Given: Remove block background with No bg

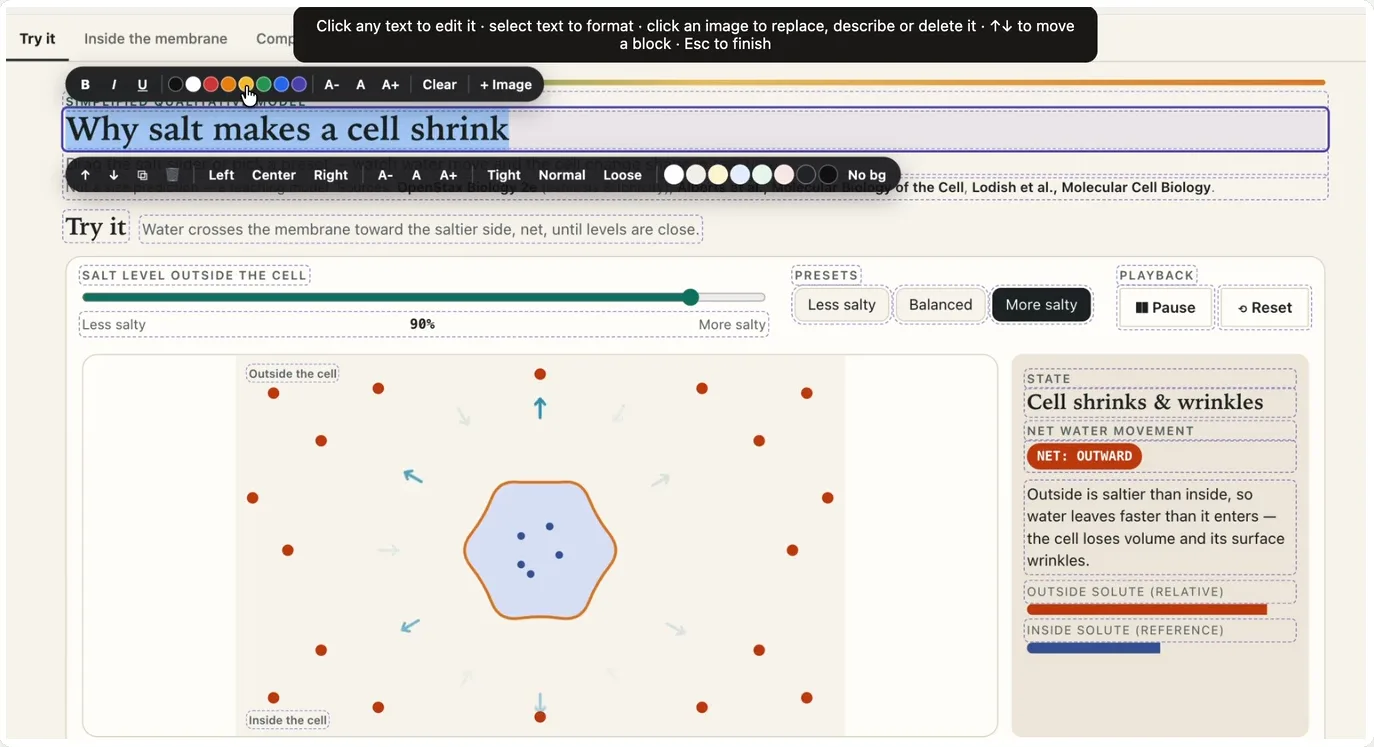Looking at the screenshot, I should 867,175.
